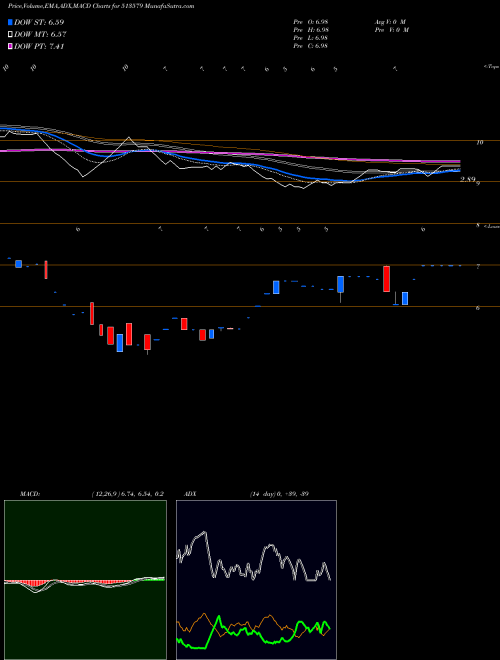Click the 2.89 value near the EMA lines
Screen dimensions: 500x660
coord(468,180)
